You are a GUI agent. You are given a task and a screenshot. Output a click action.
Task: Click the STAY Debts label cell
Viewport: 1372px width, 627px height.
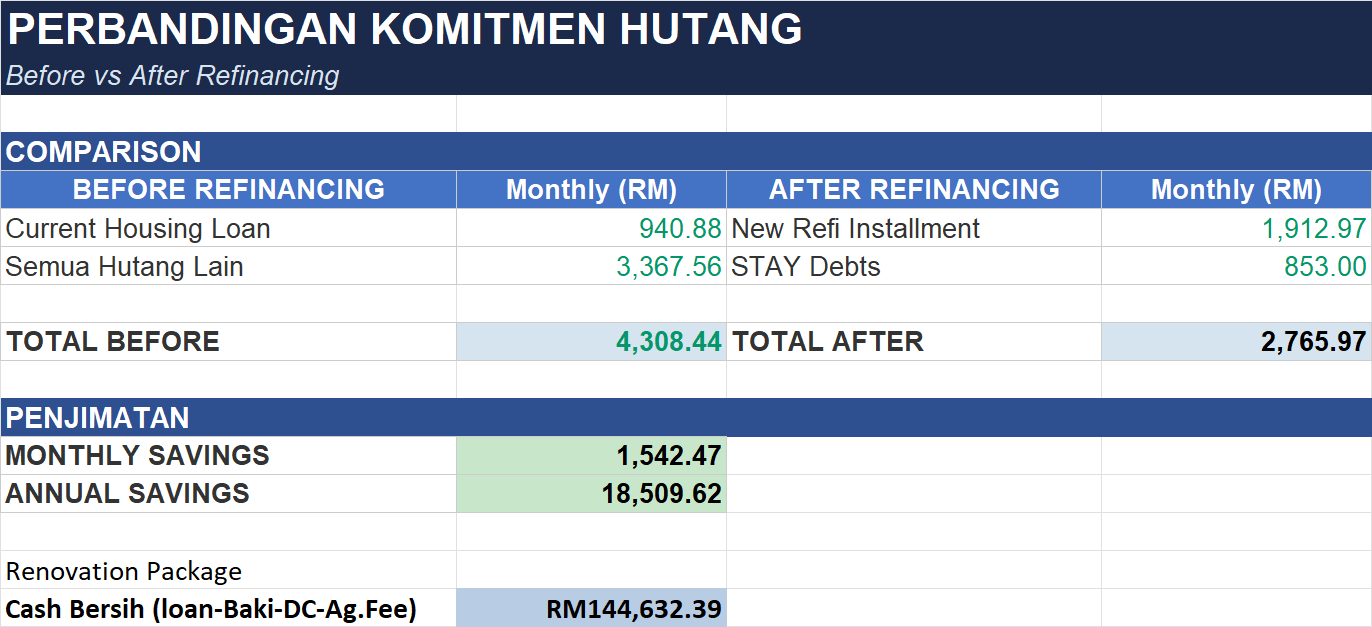[914, 266]
